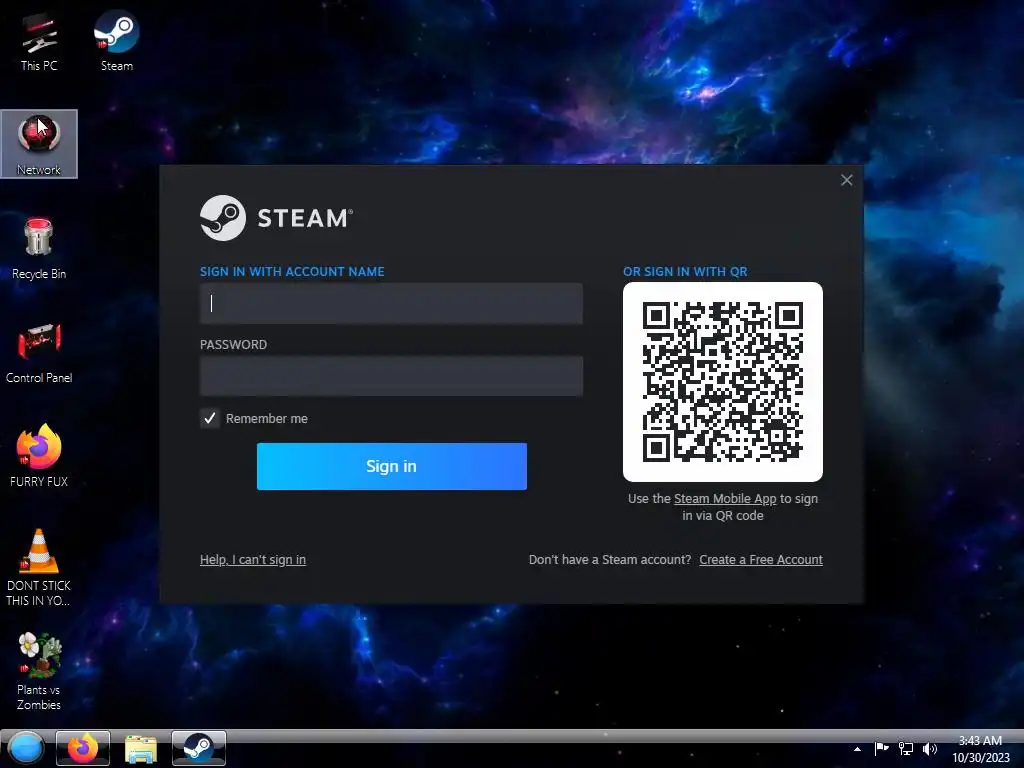Close the Steam sign-in dialog

pos(846,180)
